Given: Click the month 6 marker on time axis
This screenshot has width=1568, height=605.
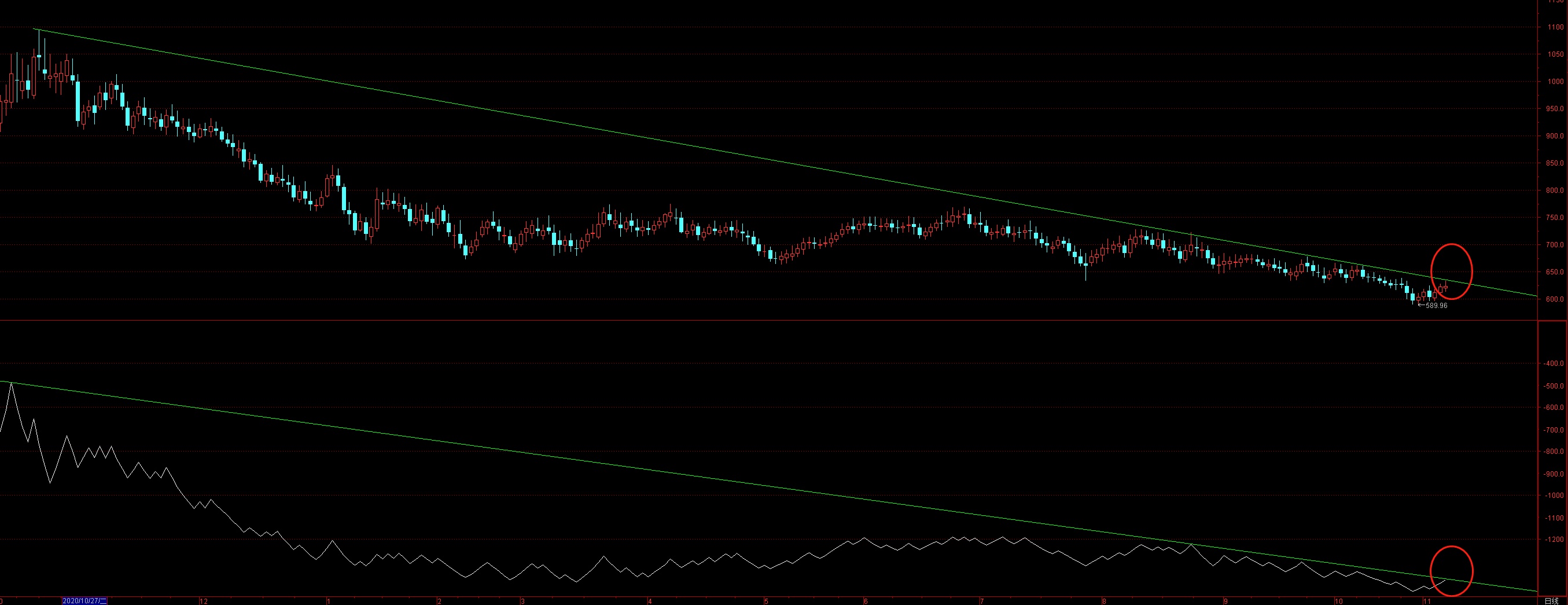Looking at the screenshot, I should click(866, 602).
